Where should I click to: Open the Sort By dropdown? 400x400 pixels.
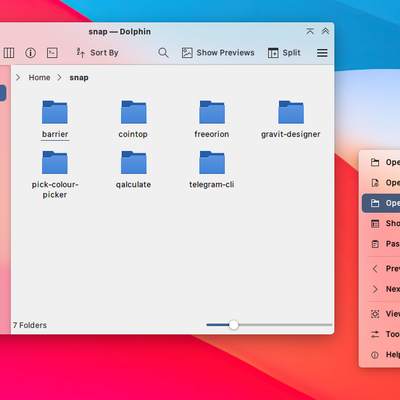point(97,53)
